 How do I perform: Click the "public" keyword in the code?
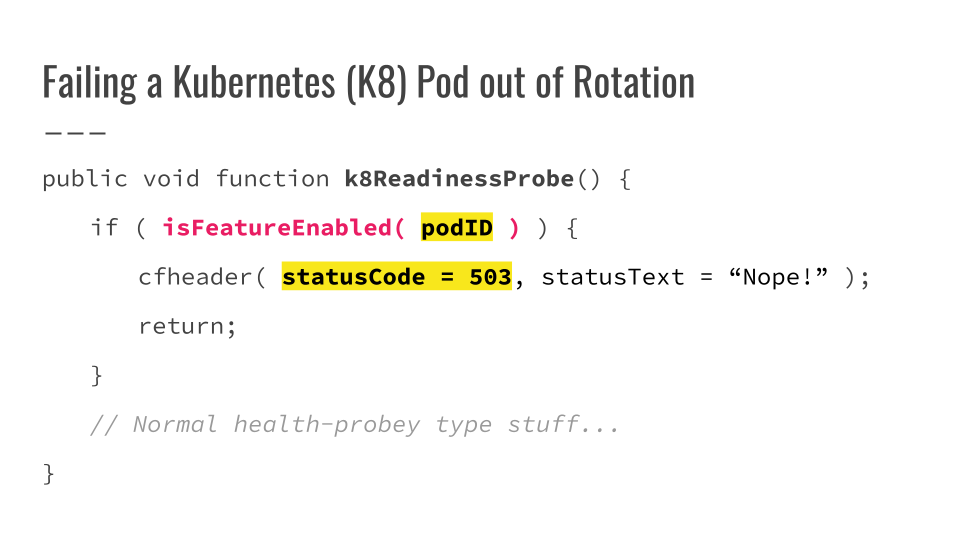click(x=85, y=179)
